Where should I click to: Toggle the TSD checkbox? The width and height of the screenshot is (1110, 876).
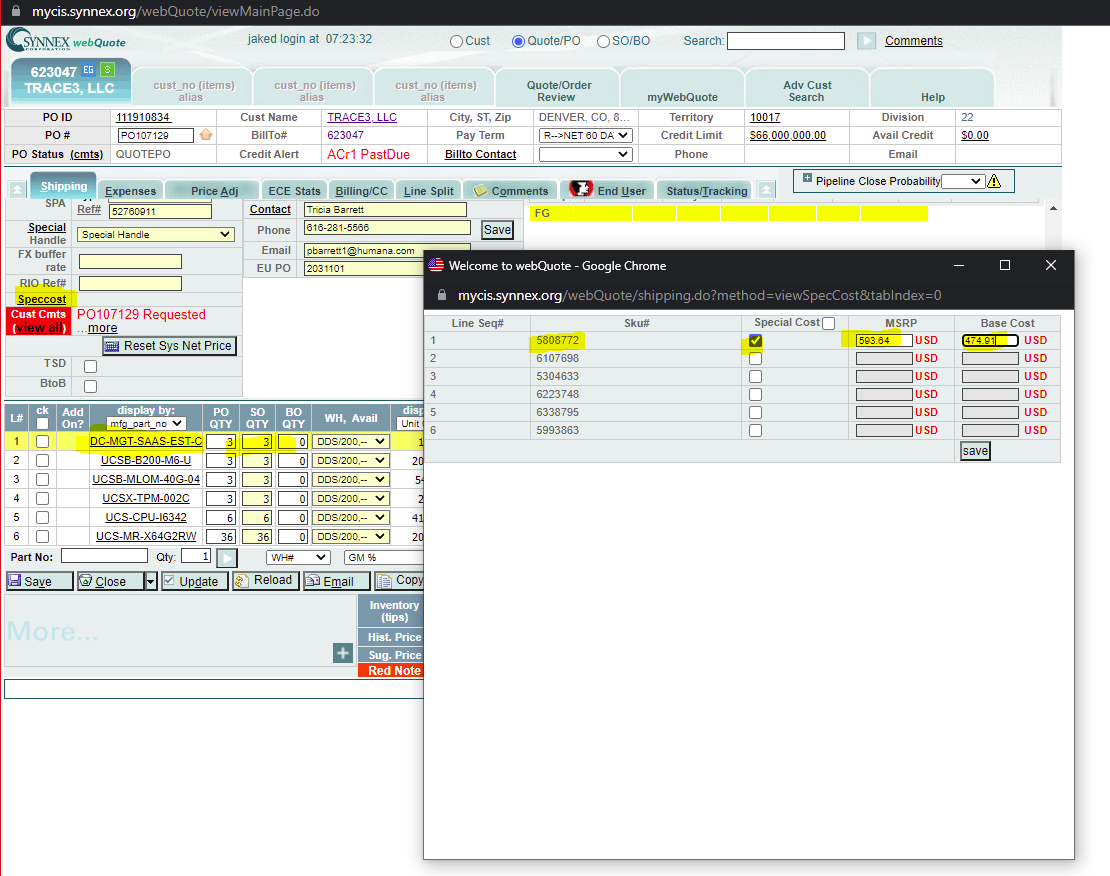pos(91,366)
